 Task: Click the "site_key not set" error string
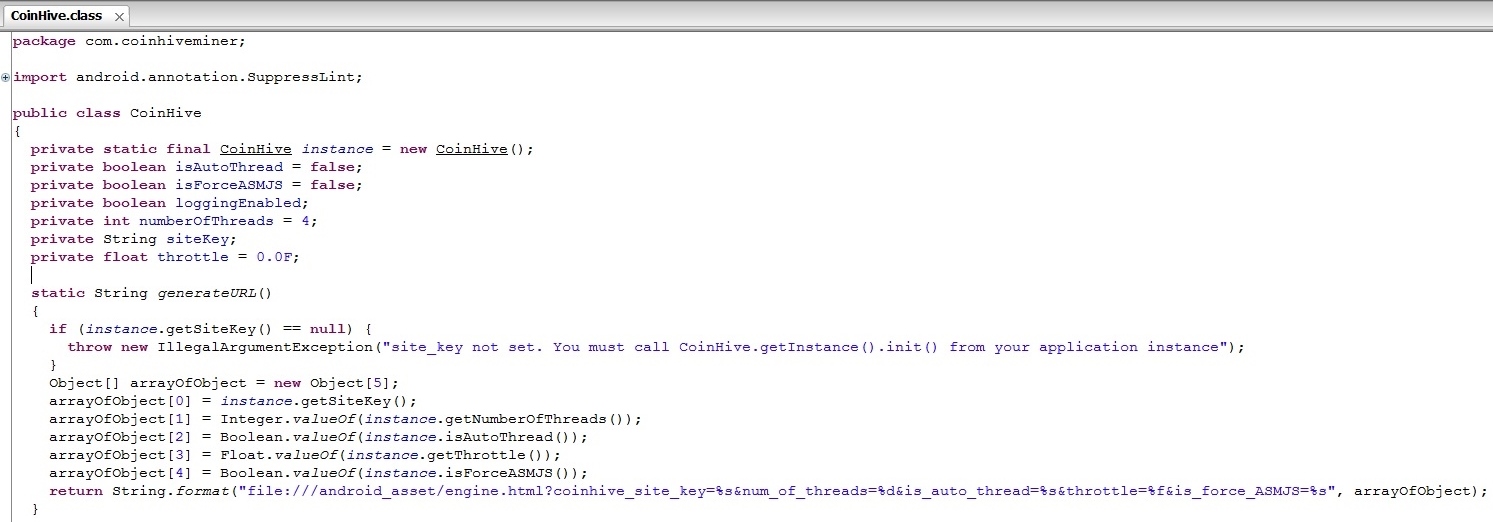click(x=700, y=347)
